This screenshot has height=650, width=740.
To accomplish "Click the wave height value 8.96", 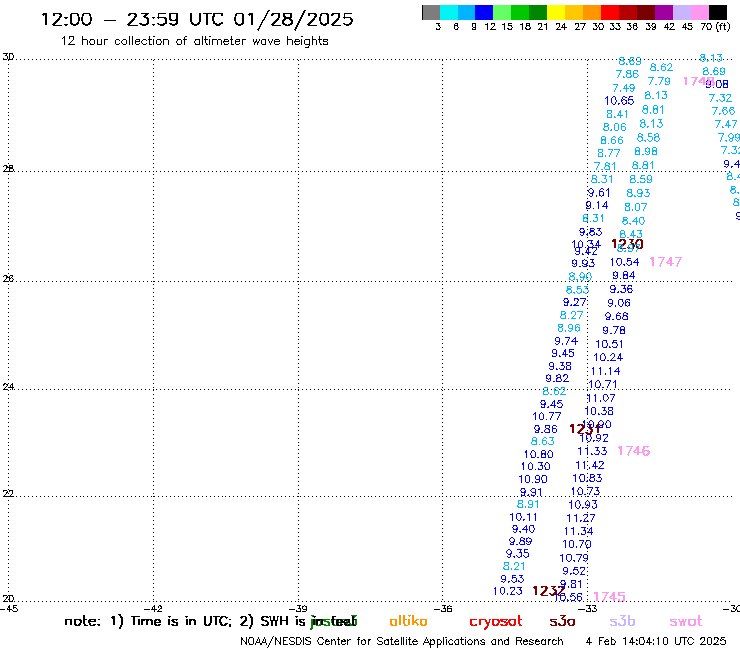I will tap(569, 328).
